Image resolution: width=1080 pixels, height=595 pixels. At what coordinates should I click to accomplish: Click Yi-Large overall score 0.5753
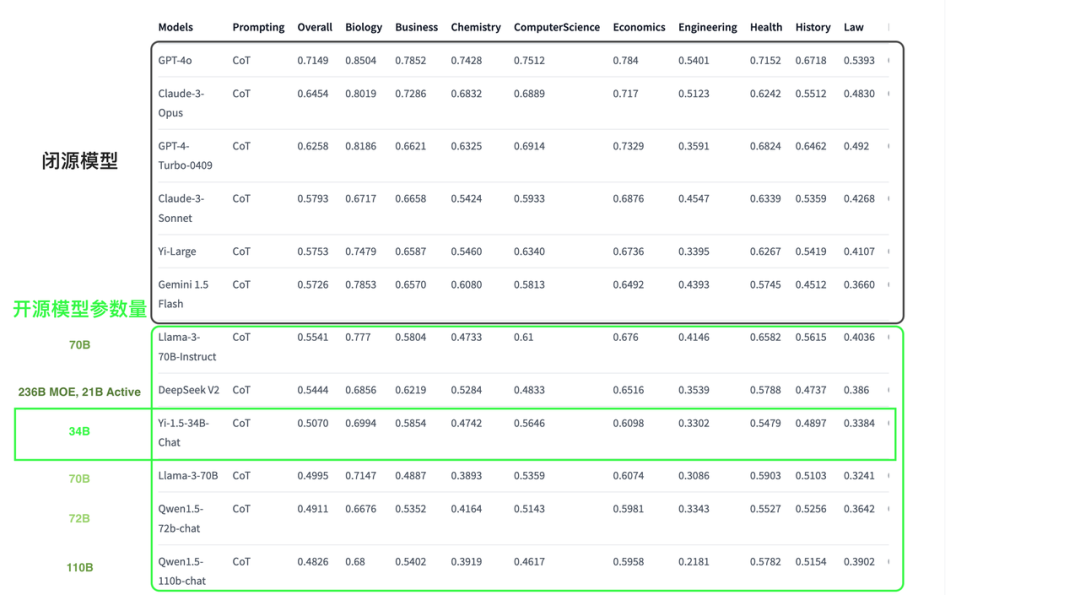[x=312, y=251]
